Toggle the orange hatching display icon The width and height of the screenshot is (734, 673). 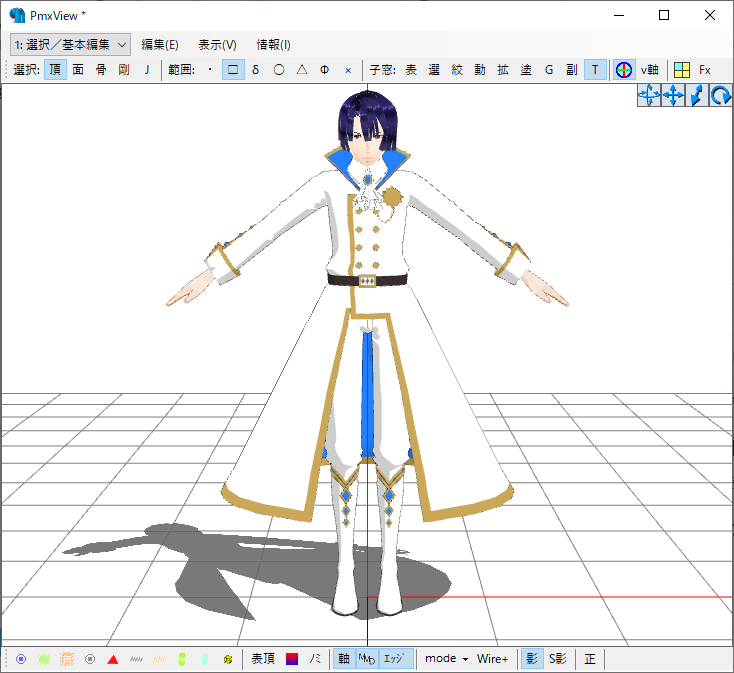[x=67, y=659]
